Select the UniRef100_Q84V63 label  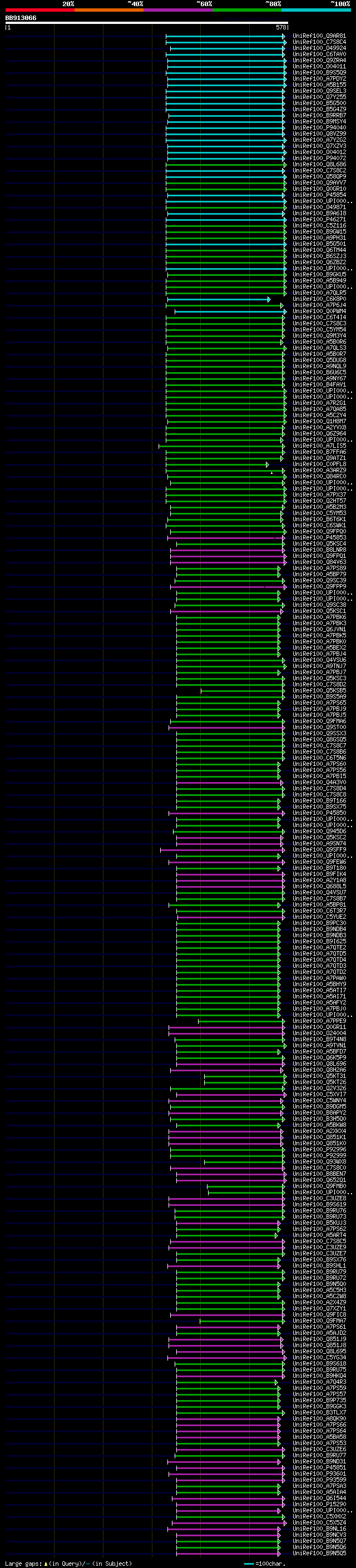[x=319, y=562]
